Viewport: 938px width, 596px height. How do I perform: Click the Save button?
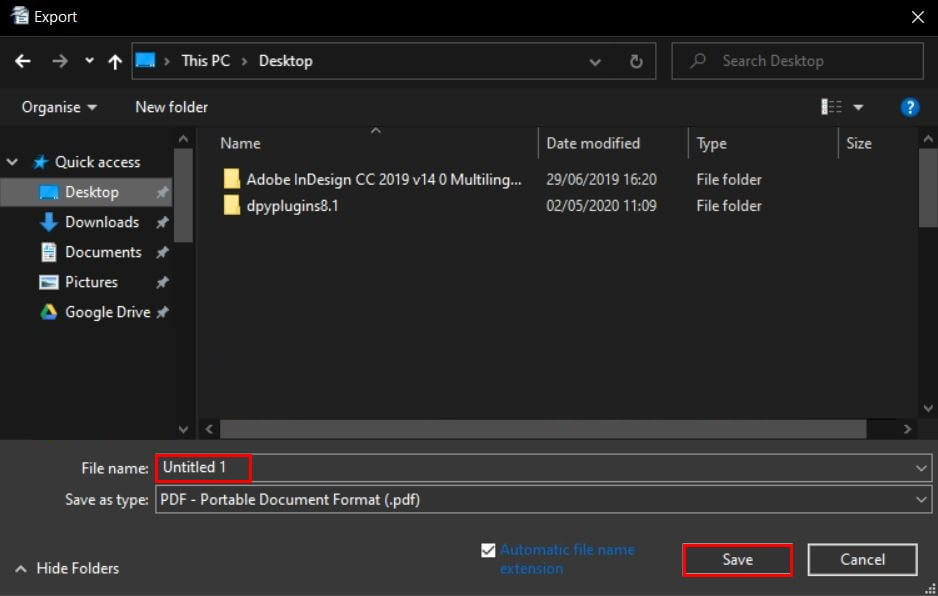(x=737, y=559)
